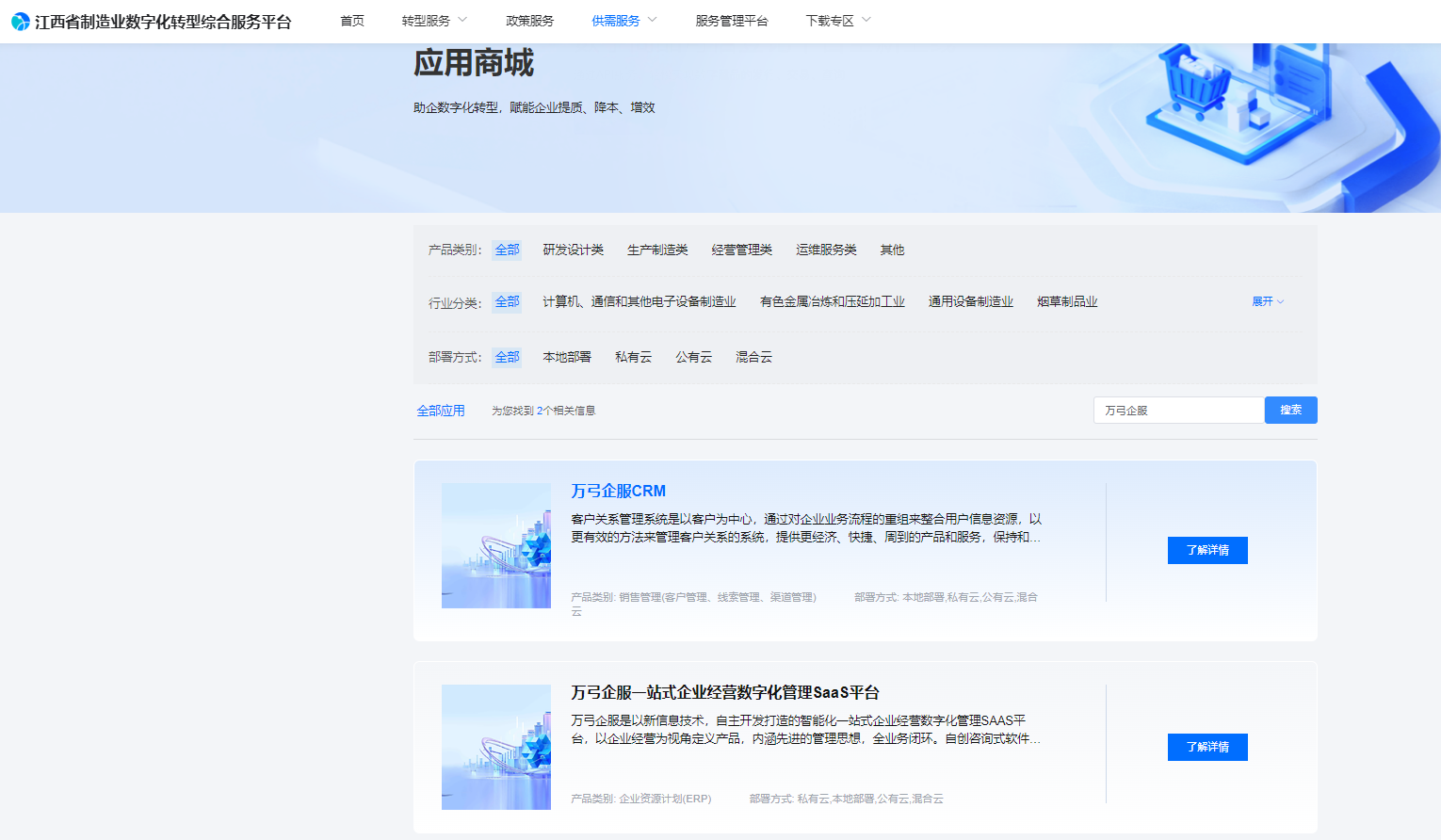Focus the search field containing 万弓企服
Image resolution: width=1441 pixels, height=840 pixels.
pyautogui.click(x=1177, y=411)
